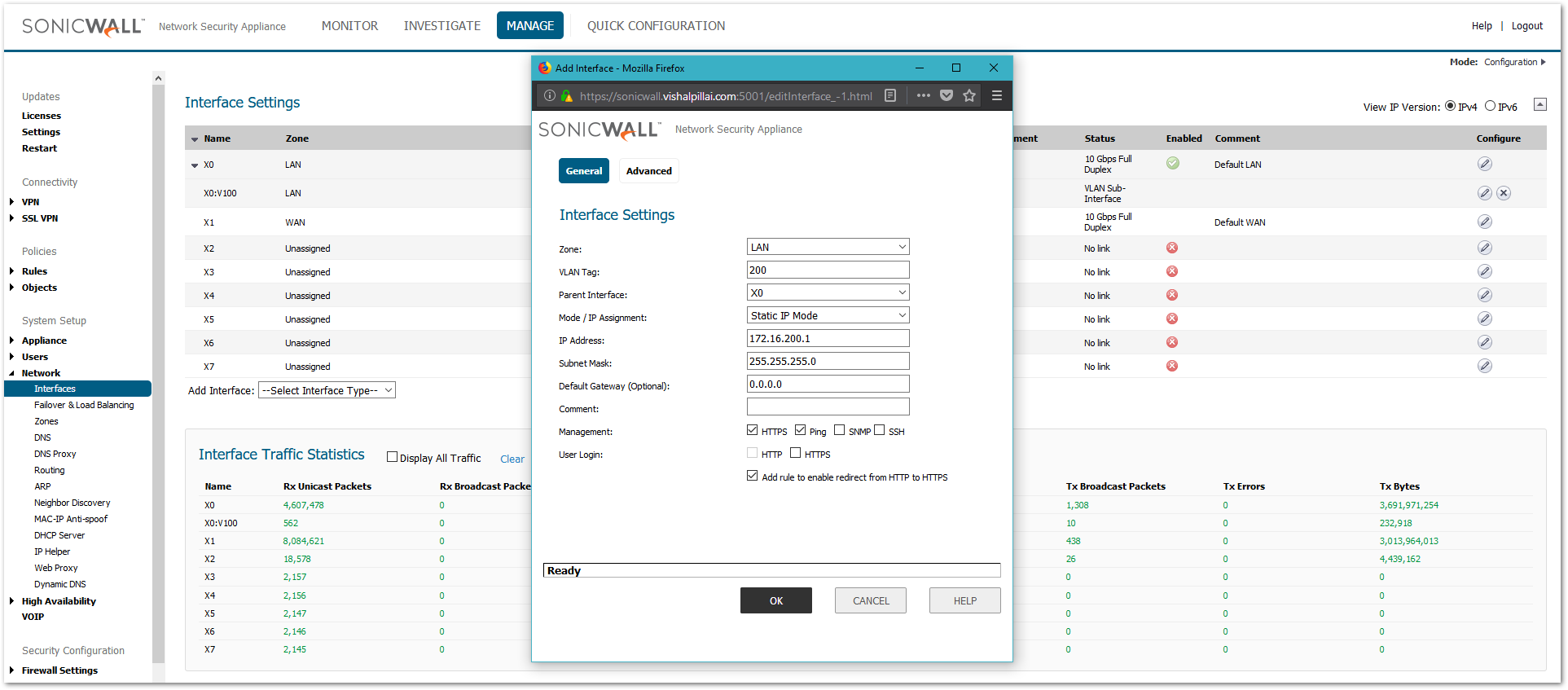Viewport: 1568px width, 690px height.
Task: Check HTTP user login option
Action: click(752, 453)
